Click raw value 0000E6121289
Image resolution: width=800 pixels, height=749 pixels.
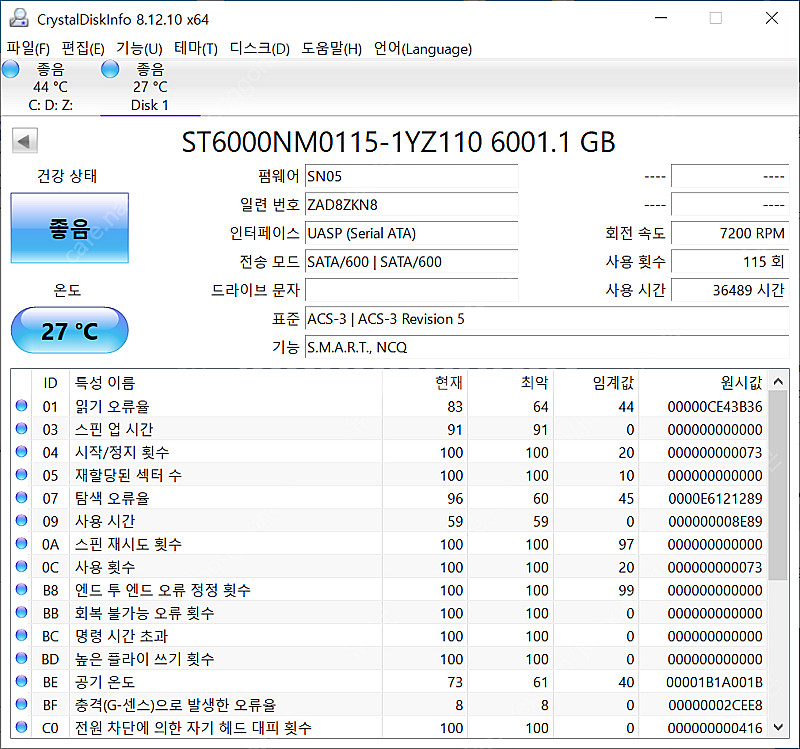point(715,498)
